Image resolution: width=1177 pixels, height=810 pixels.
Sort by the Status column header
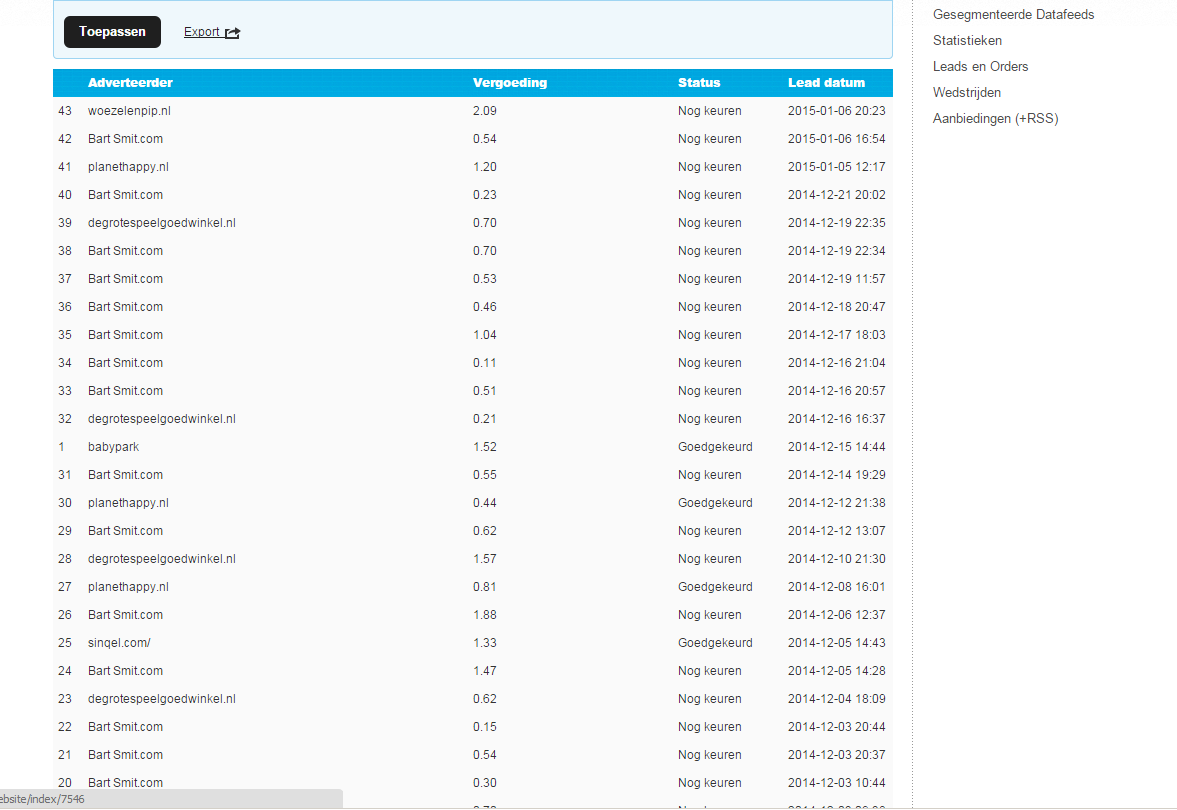[x=699, y=83]
